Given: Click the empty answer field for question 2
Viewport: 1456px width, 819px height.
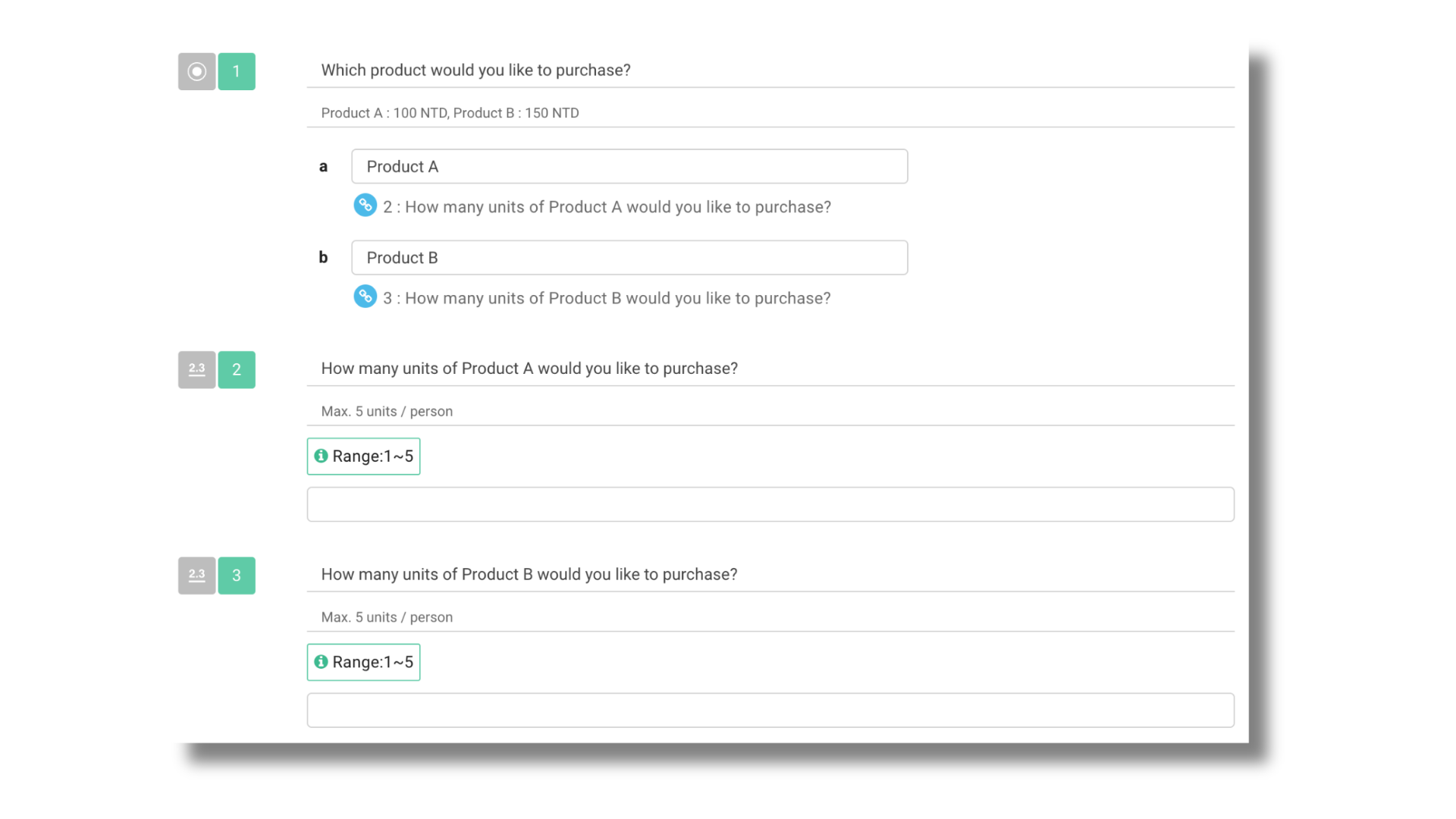Looking at the screenshot, I should (x=770, y=504).
